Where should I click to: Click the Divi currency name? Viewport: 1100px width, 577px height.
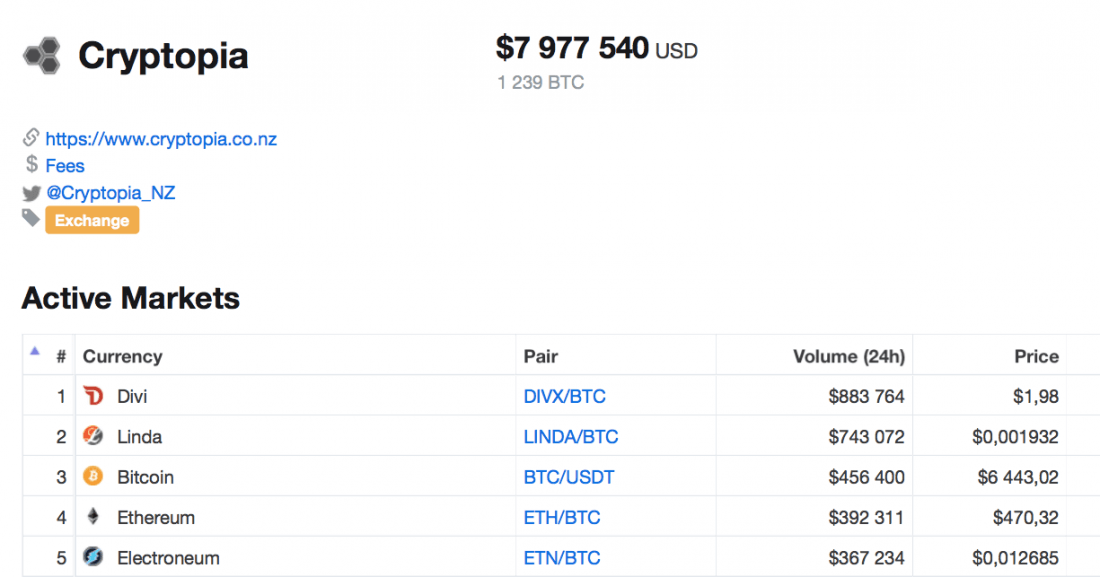coord(132,397)
